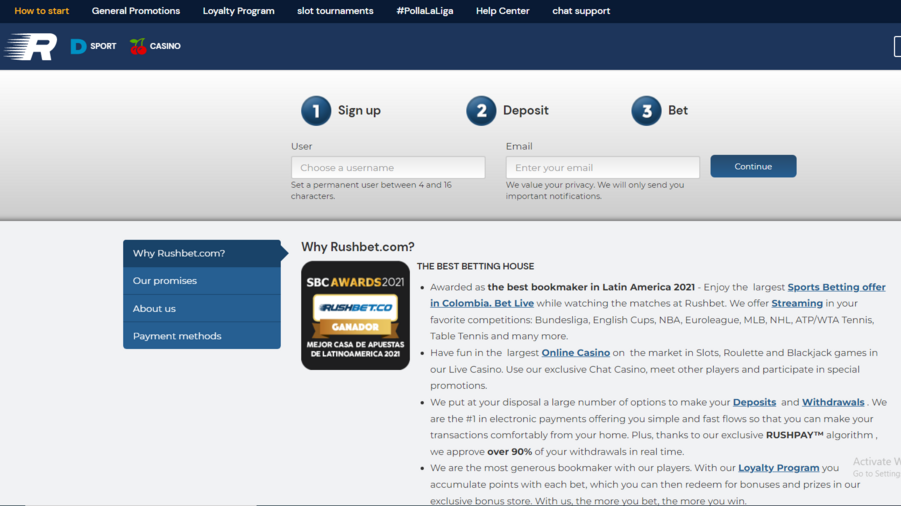Select Our promises sidebar tab
This screenshot has height=506, width=901.
[x=201, y=281]
